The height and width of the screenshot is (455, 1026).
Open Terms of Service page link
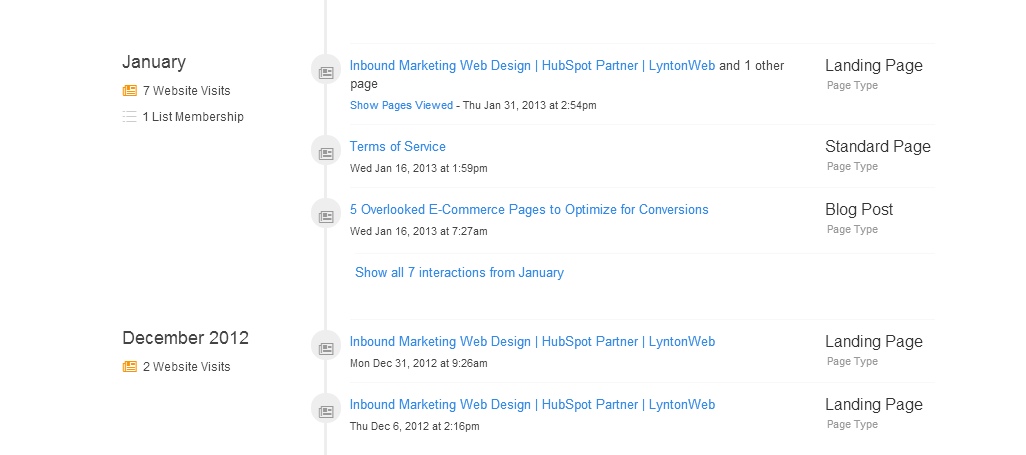[x=398, y=147]
